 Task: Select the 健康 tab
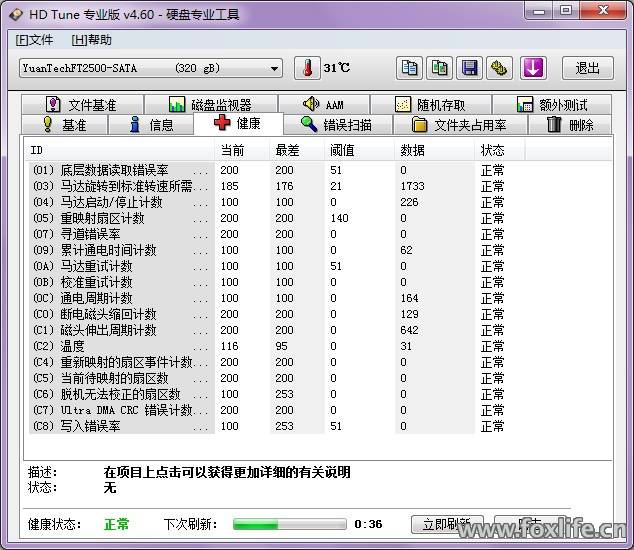click(x=238, y=123)
